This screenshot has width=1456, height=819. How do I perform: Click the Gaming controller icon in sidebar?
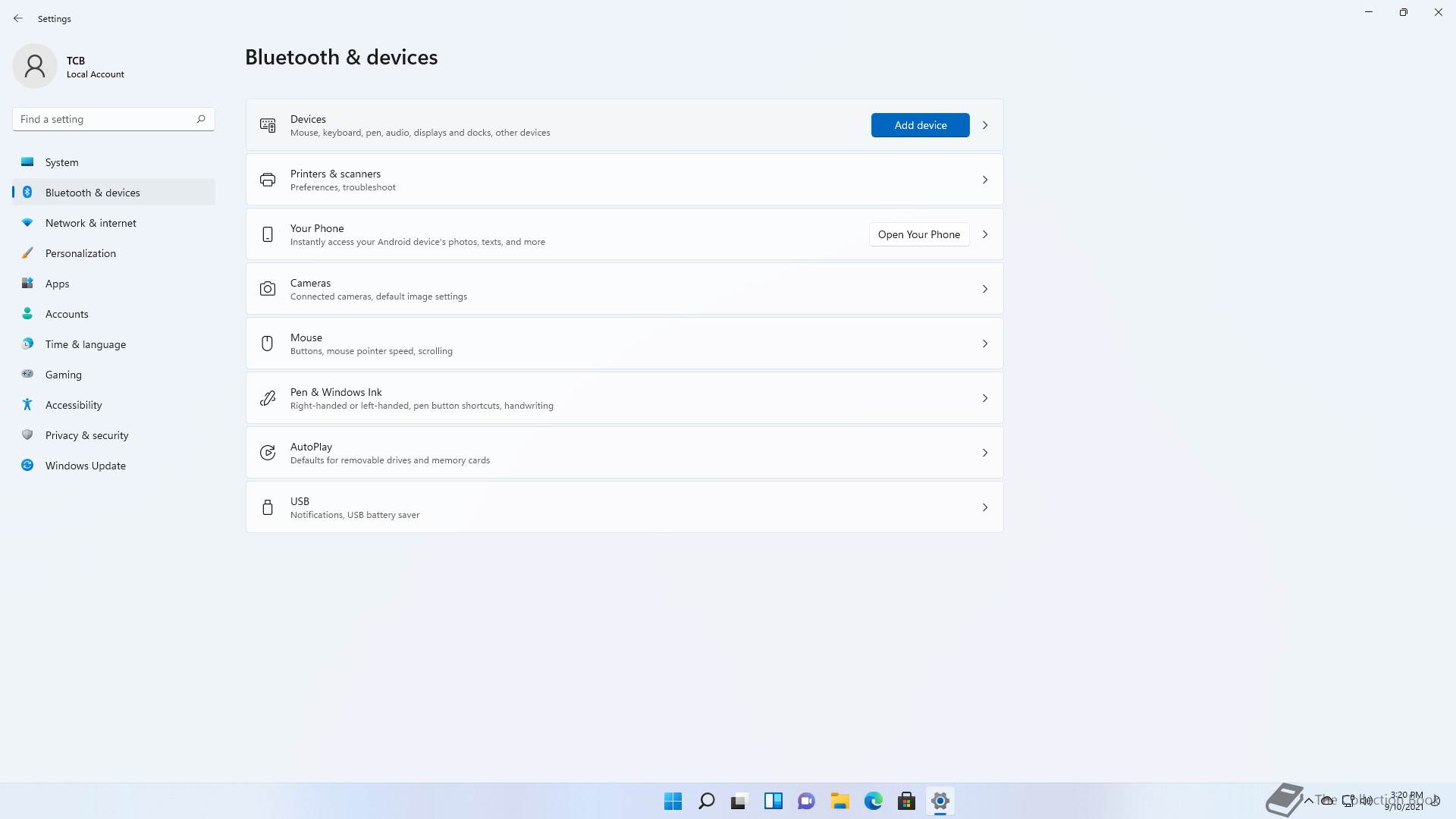pos(27,374)
